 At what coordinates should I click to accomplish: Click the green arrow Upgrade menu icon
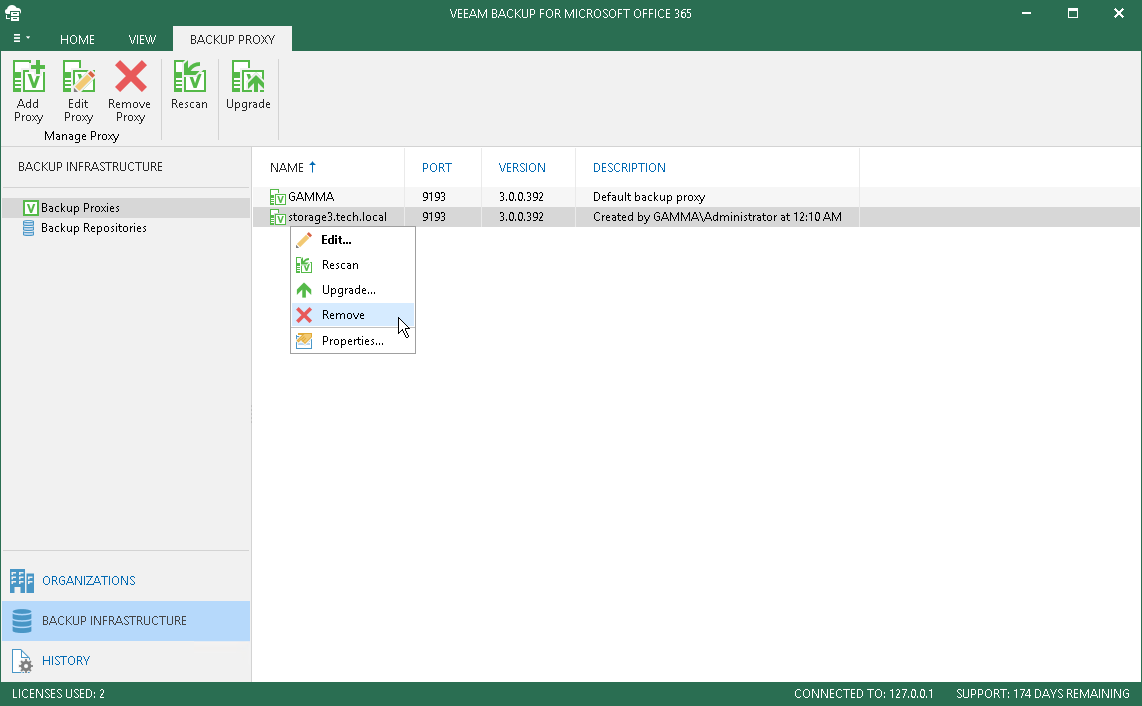pos(304,290)
